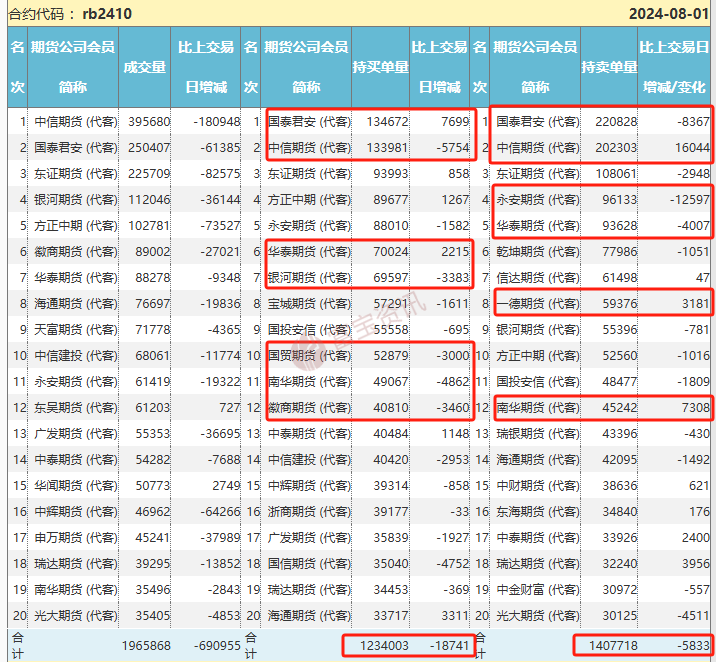Click total long position 1234003
This screenshot has width=716, height=662.
[384, 646]
